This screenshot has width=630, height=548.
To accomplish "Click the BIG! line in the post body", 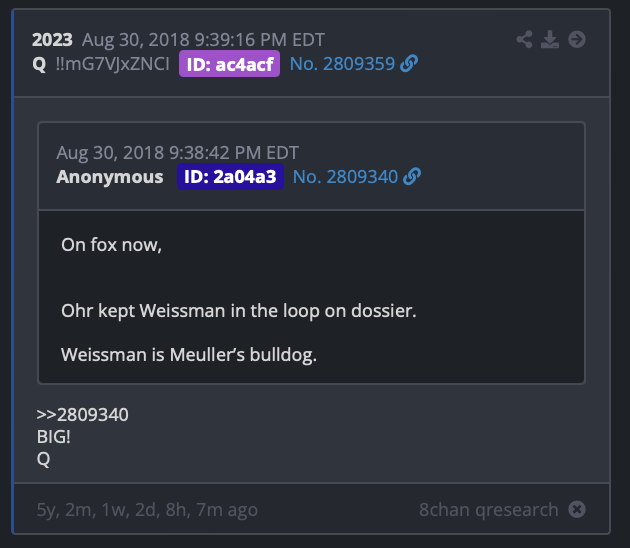I will 53,437.
